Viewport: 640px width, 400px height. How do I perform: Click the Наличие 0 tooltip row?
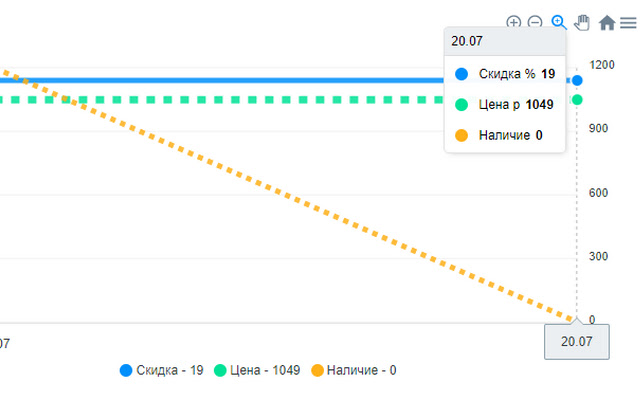pos(505,135)
